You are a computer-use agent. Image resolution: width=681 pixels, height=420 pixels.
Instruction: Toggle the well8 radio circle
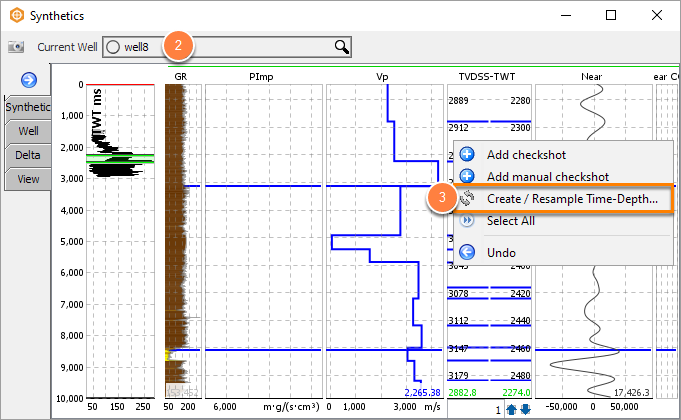click(x=113, y=47)
